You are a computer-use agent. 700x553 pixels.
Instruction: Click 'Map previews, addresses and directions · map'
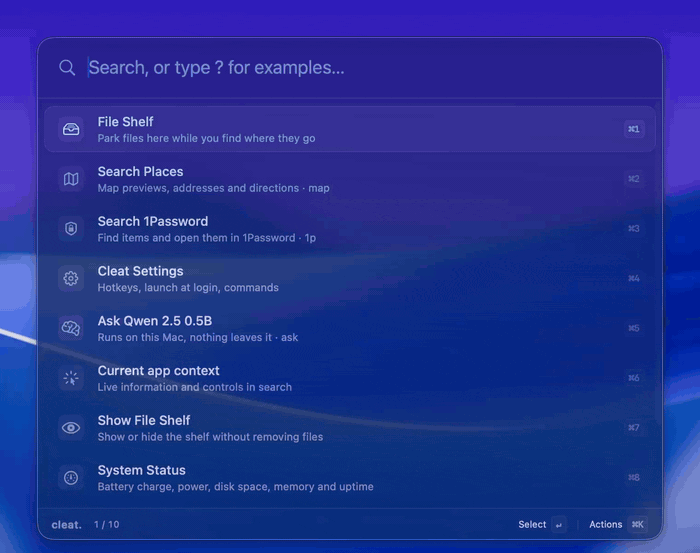213,188
